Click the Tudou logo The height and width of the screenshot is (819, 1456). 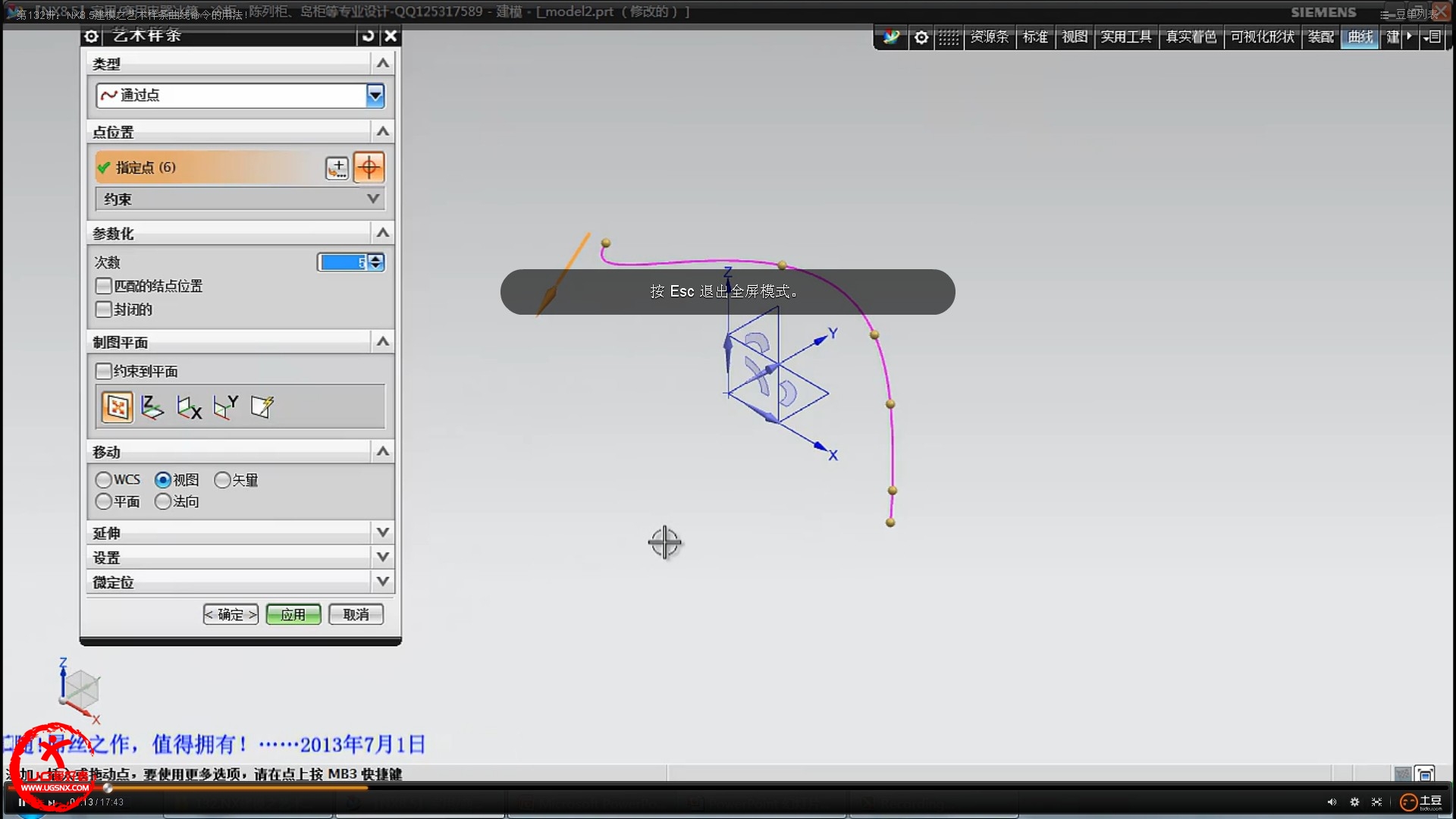pyautogui.click(x=1421, y=802)
